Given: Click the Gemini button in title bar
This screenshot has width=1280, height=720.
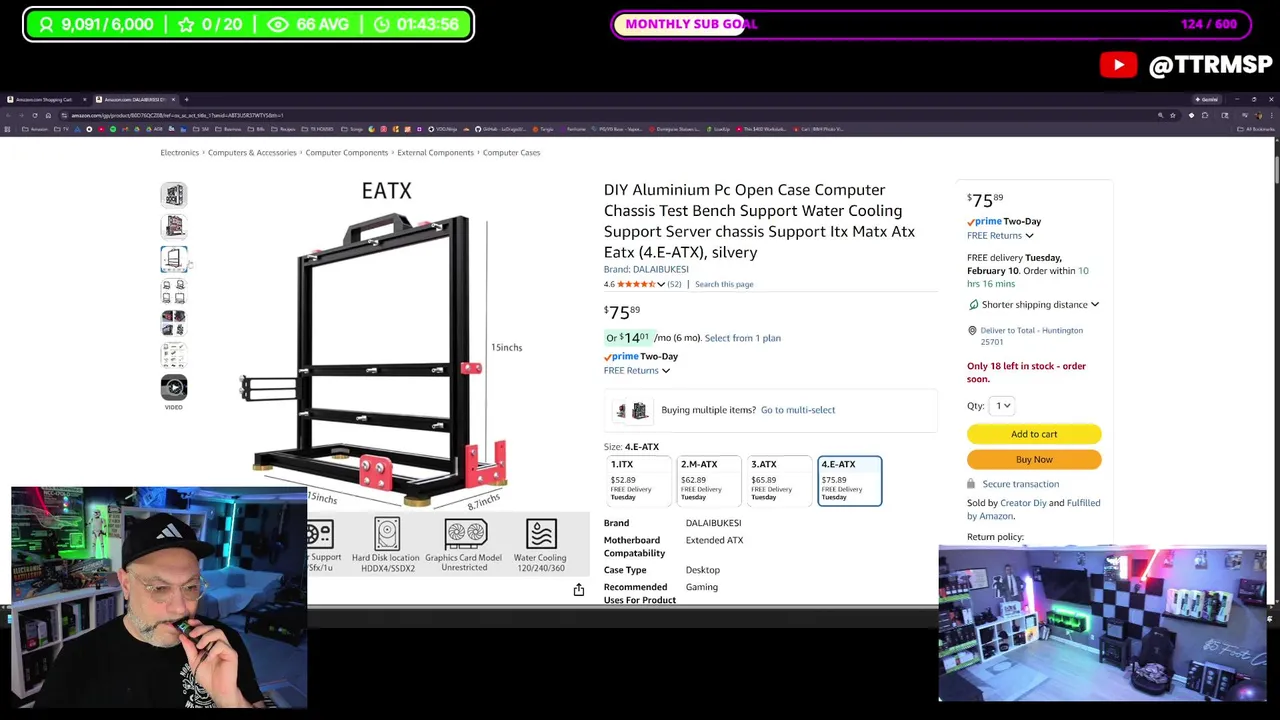Looking at the screenshot, I should point(1206,99).
